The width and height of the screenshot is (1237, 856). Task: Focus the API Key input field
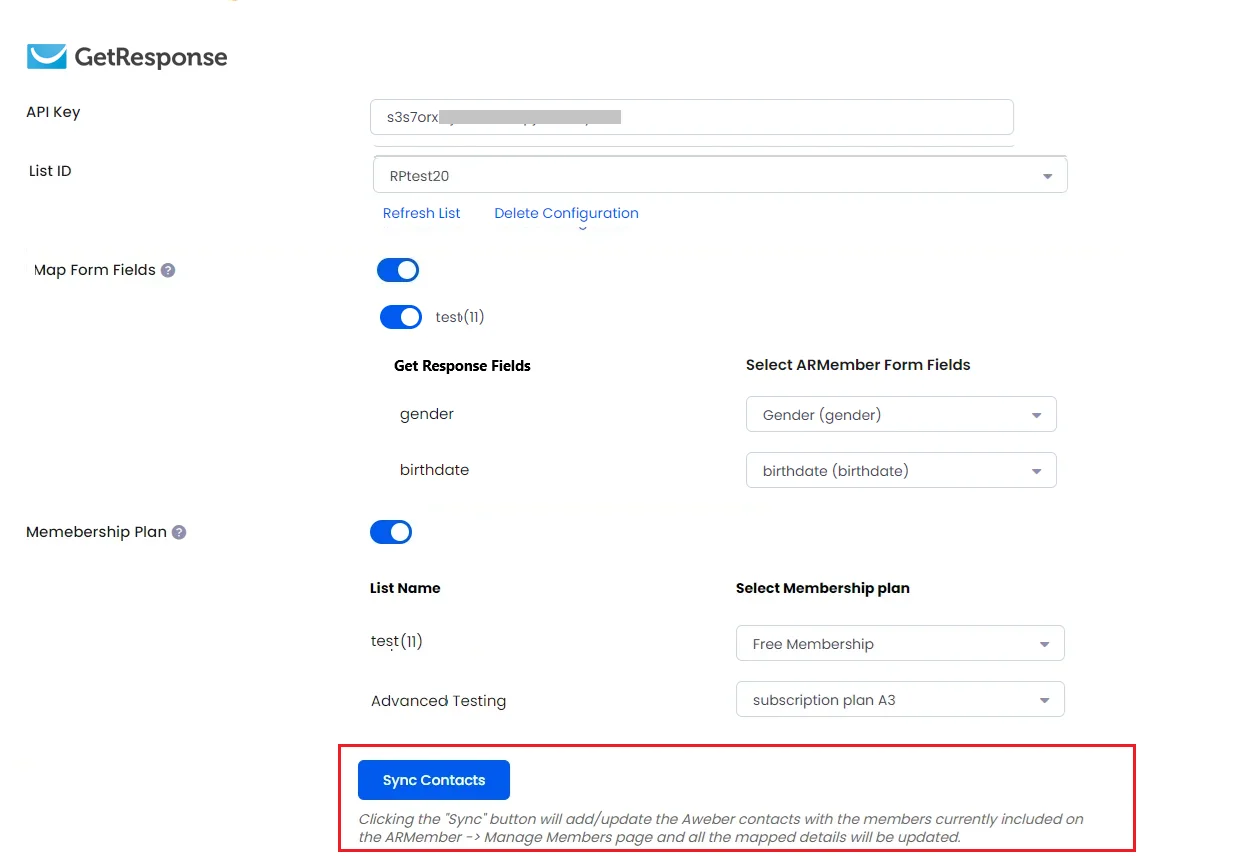[x=692, y=117]
